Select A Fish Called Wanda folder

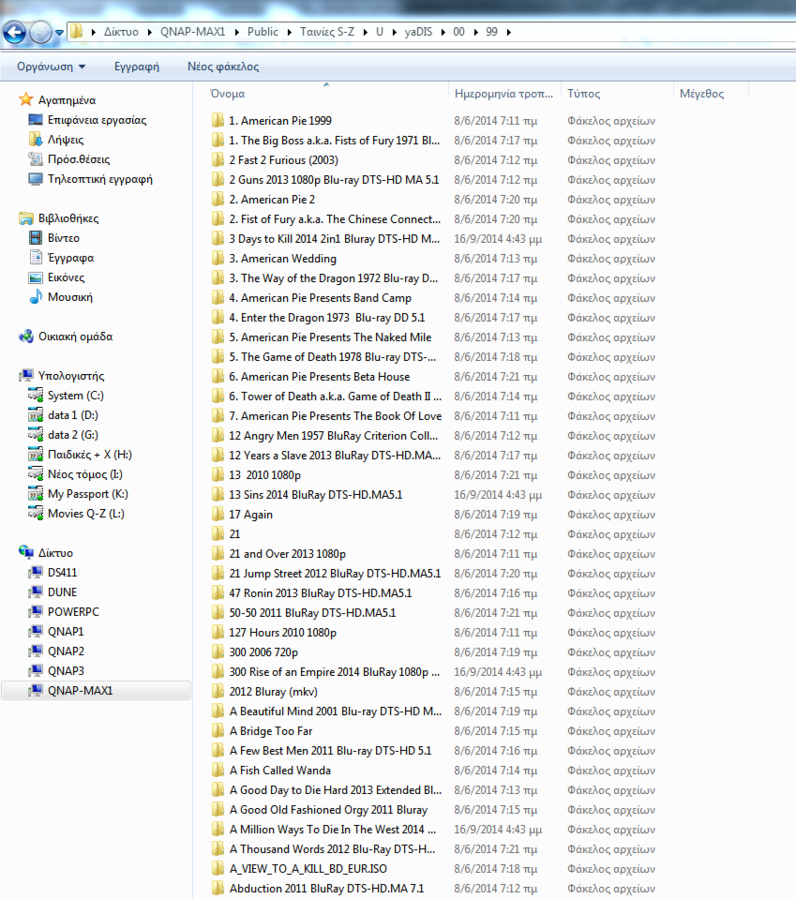coord(280,770)
